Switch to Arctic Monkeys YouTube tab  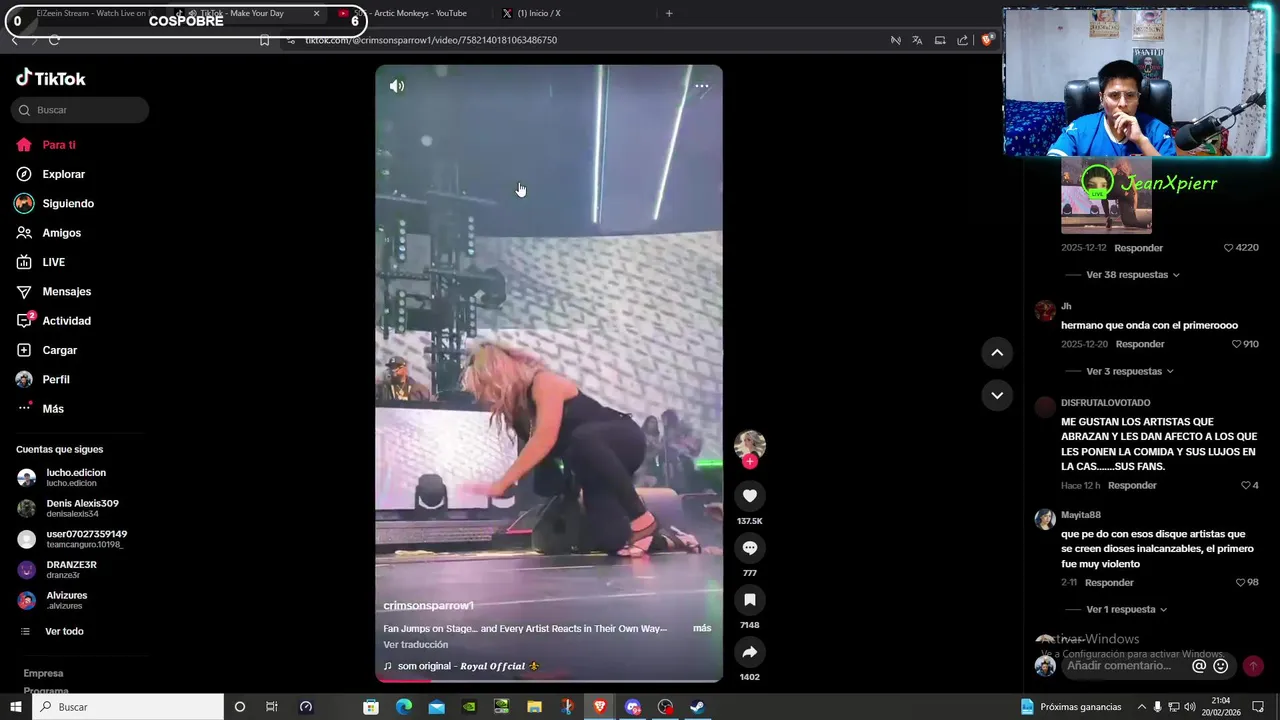[x=410, y=14]
